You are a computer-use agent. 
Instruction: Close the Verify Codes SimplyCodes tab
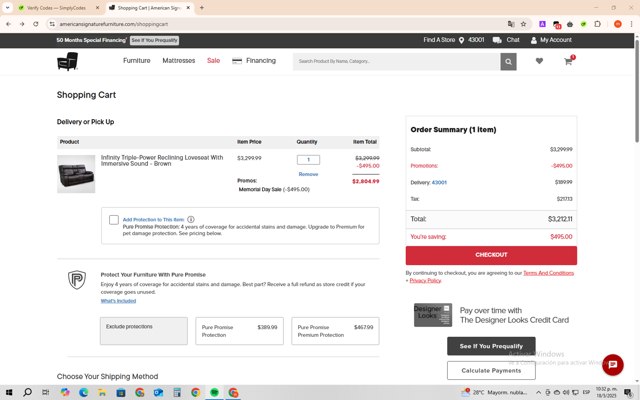coord(97,8)
